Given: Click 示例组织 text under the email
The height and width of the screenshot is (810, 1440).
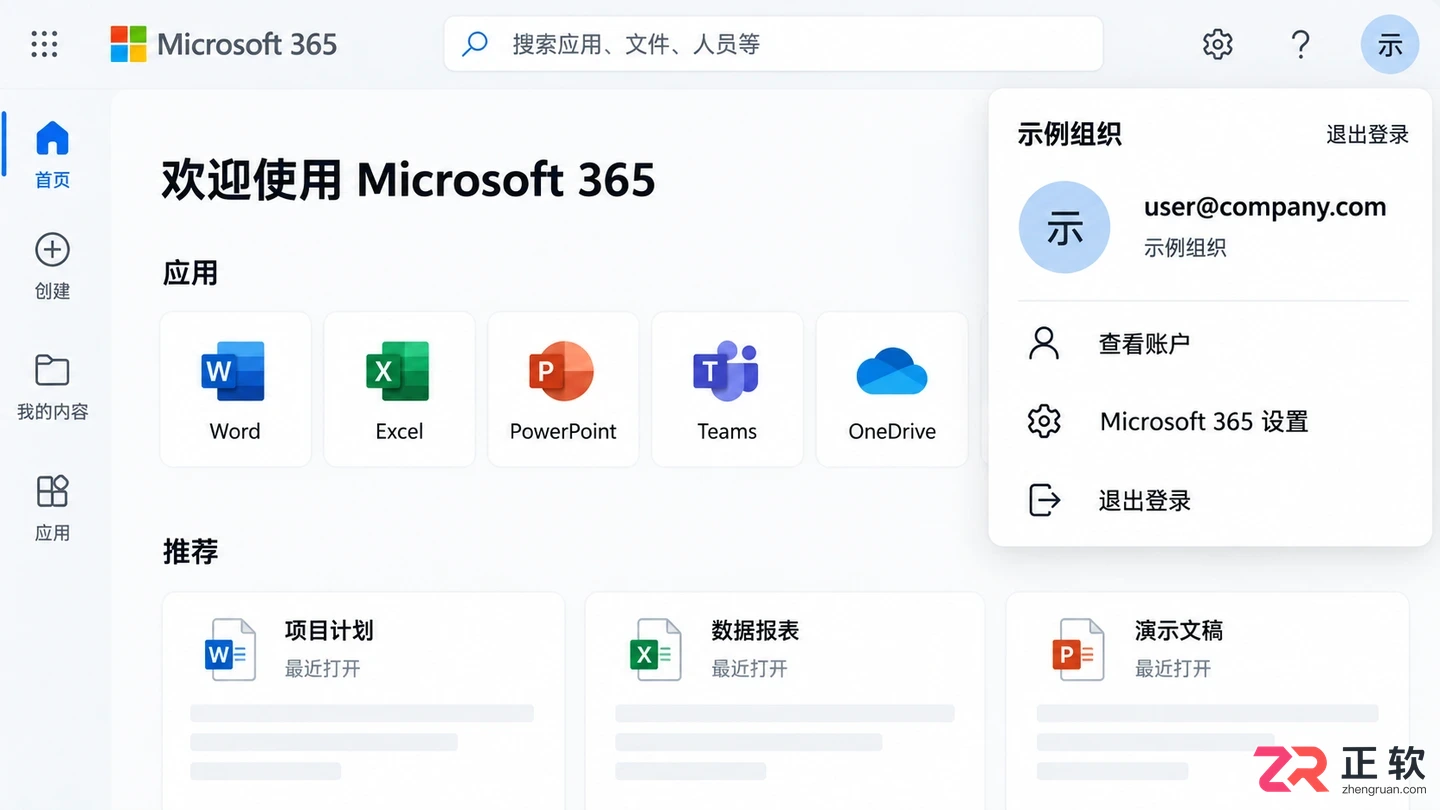Looking at the screenshot, I should tap(1185, 247).
